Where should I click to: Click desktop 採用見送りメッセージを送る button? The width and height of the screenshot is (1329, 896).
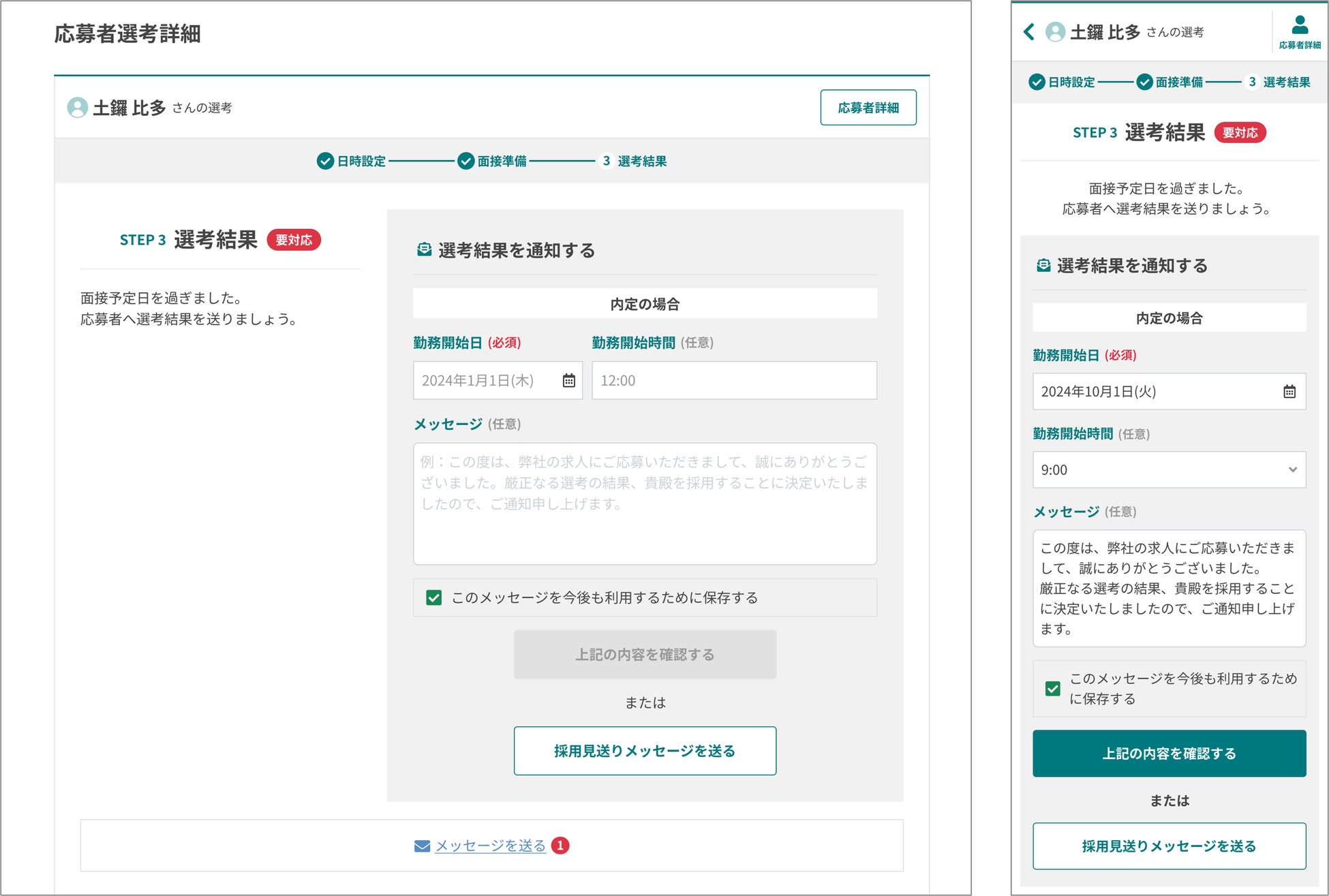644,751
